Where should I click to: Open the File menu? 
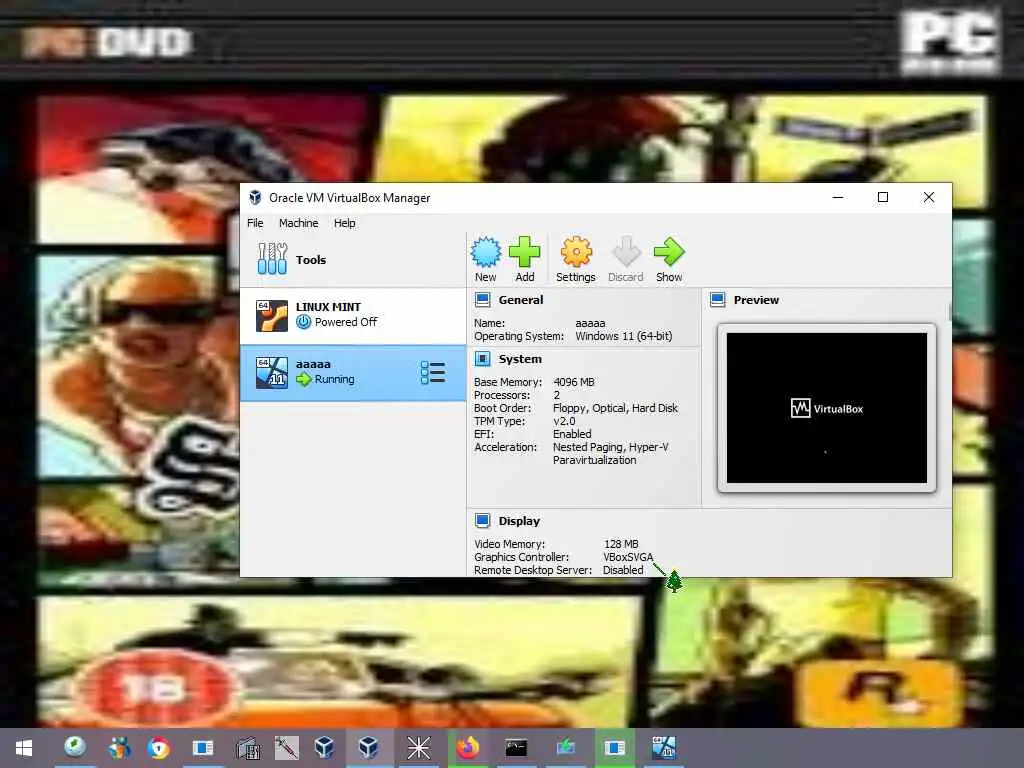255,223
